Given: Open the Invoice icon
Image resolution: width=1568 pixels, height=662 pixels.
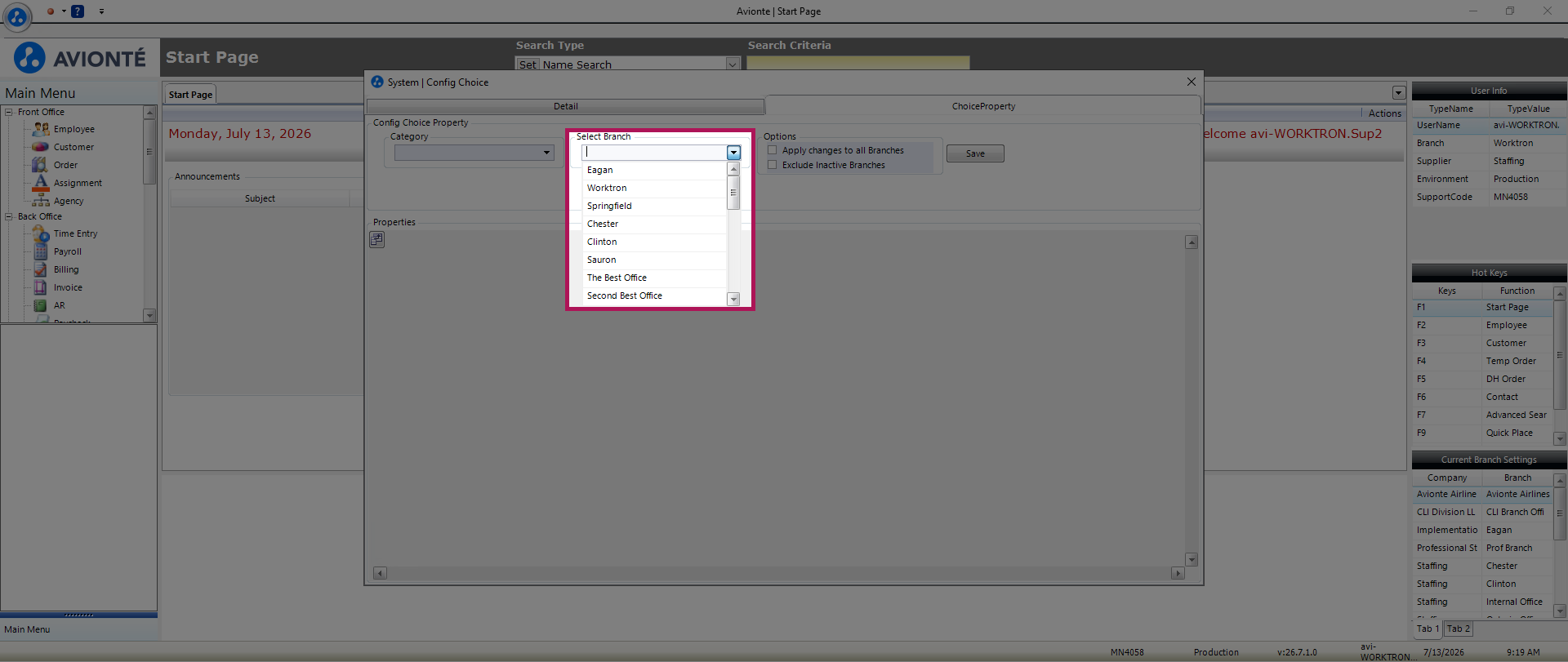Looking at the screenshot, I should [x=41, y=287].
